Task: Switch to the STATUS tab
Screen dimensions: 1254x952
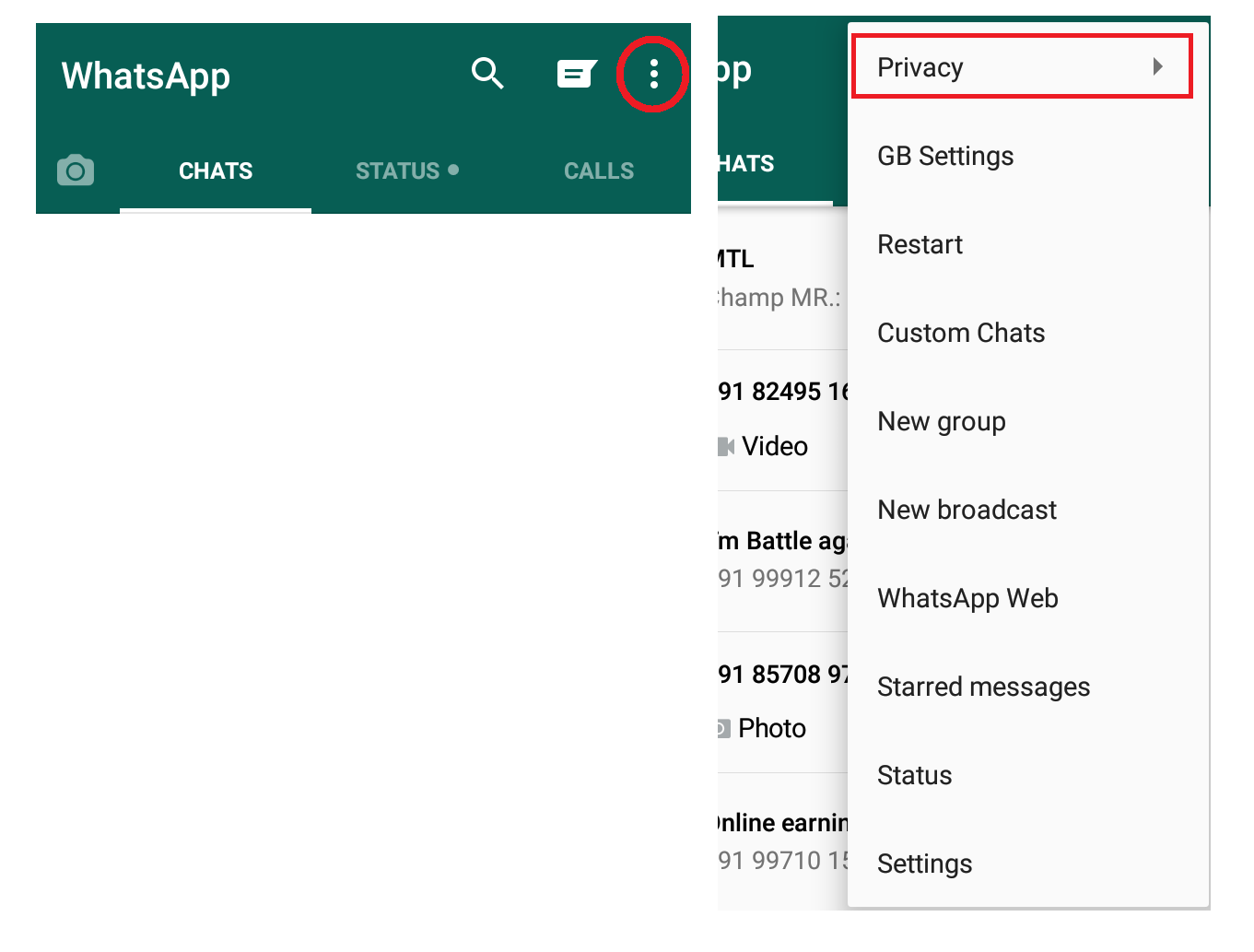Action: pos(407,171)
